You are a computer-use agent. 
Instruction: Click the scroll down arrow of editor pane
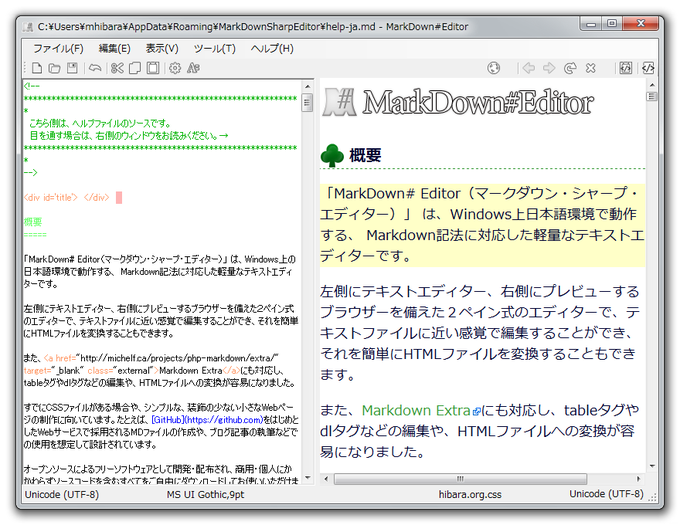coord(307,478)
